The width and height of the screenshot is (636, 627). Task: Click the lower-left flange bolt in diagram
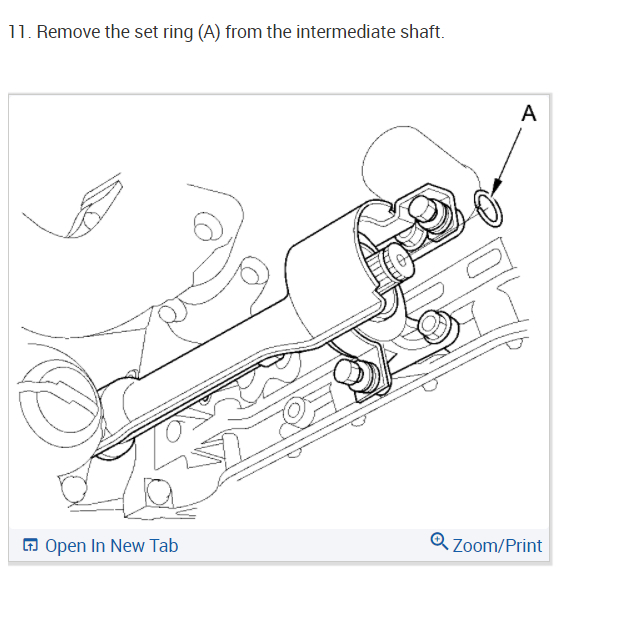(357, 376)
